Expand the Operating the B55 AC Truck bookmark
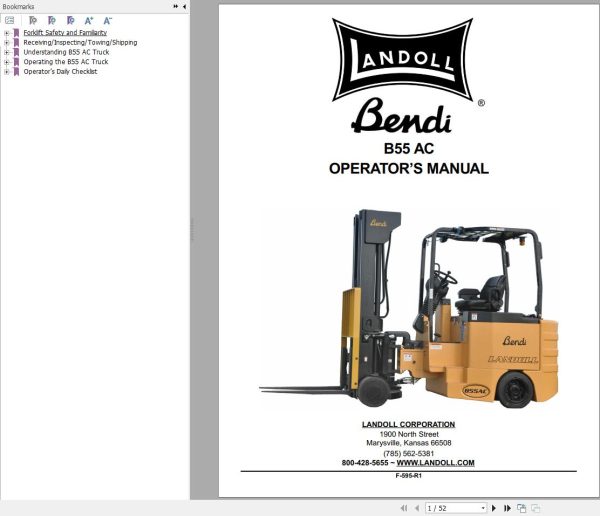This screenshot has width=600, height=516. (7, 62)
